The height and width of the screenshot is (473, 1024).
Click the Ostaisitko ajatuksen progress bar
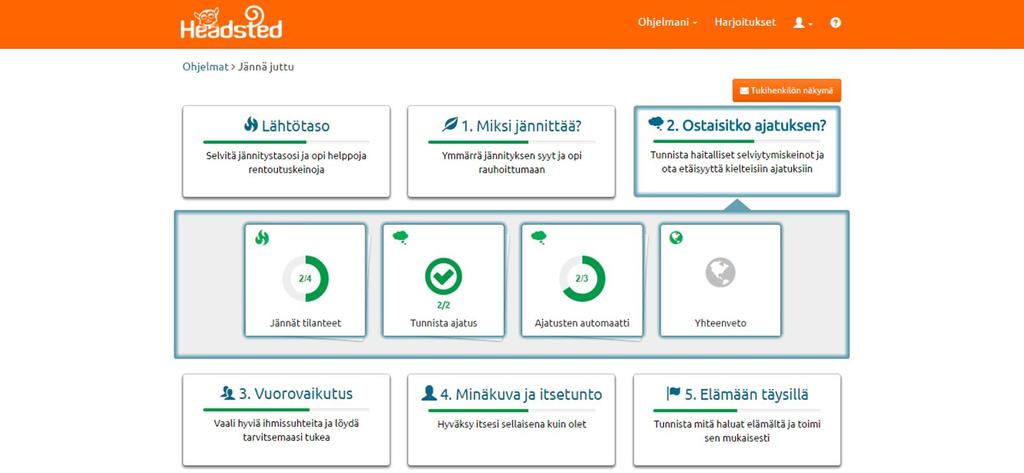[737, 141]
